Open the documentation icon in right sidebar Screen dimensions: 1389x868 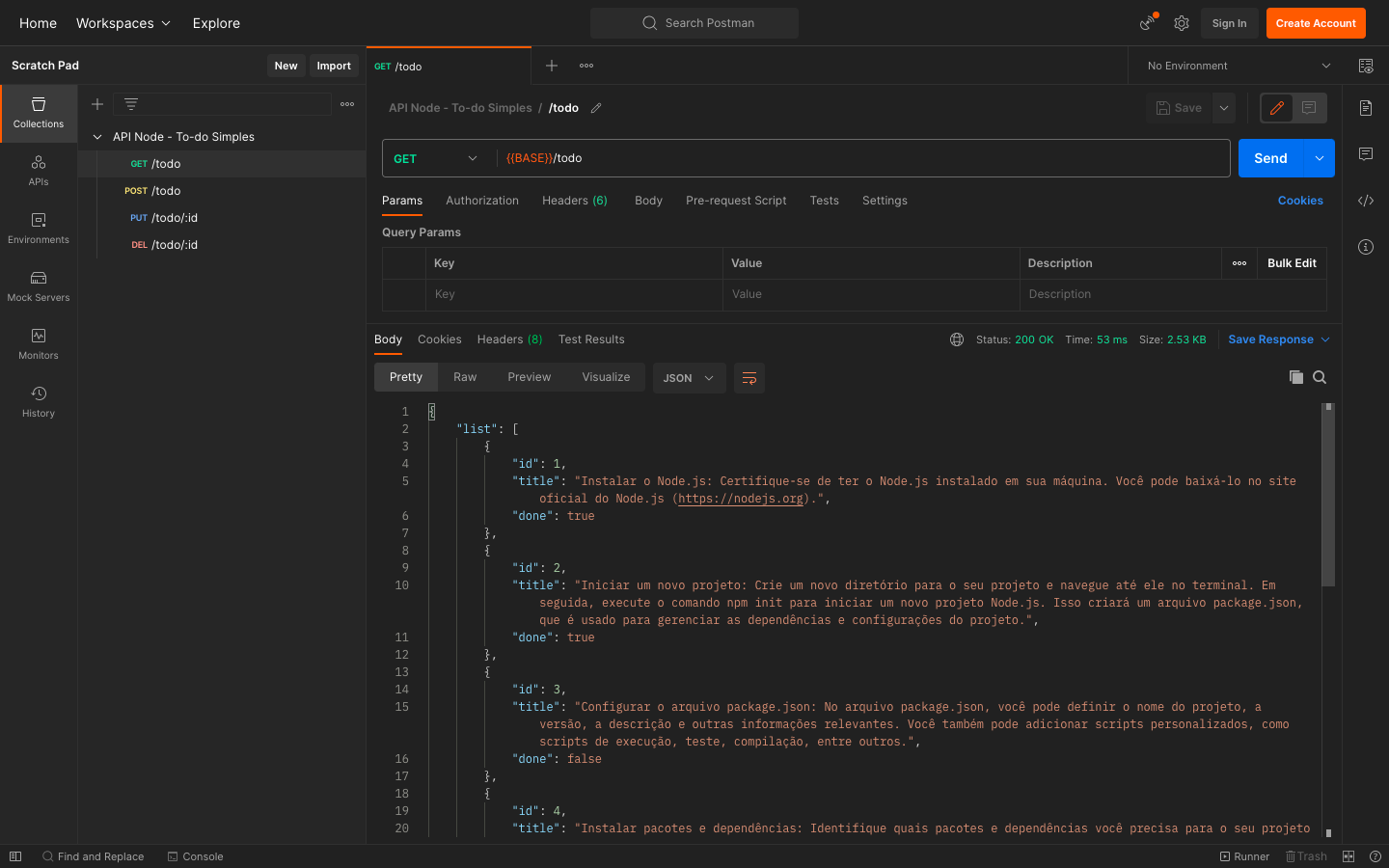(x=1366, y=108)
